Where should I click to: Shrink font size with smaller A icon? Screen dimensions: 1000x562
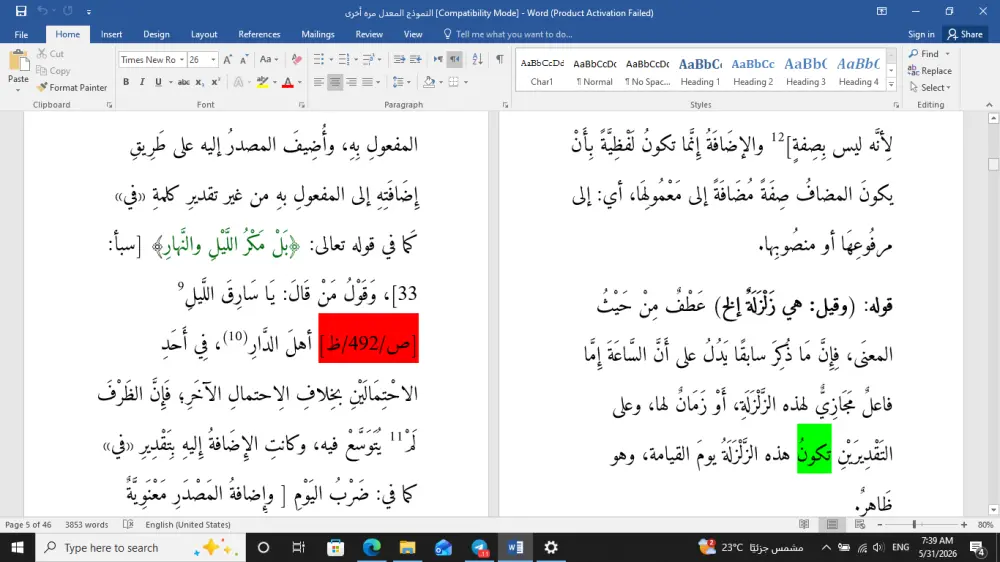(244, 59)
